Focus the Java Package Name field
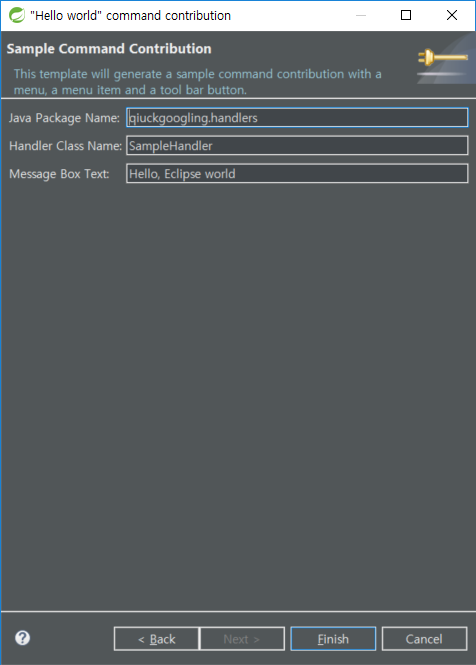476x665 pixels. 297,117
